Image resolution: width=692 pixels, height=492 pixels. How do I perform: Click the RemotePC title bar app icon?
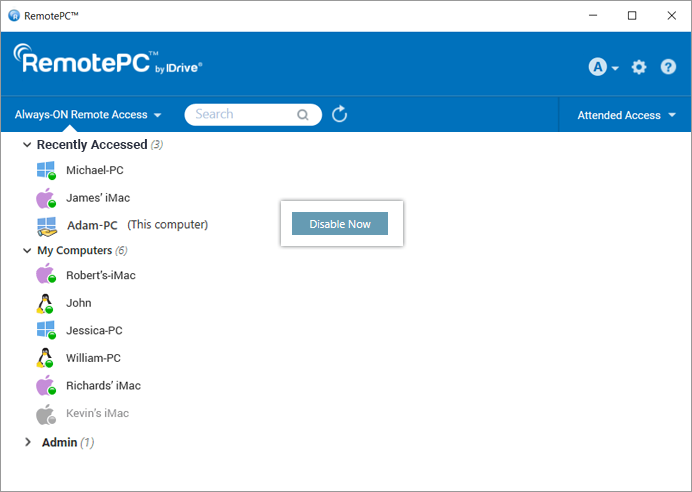[14, 16]
